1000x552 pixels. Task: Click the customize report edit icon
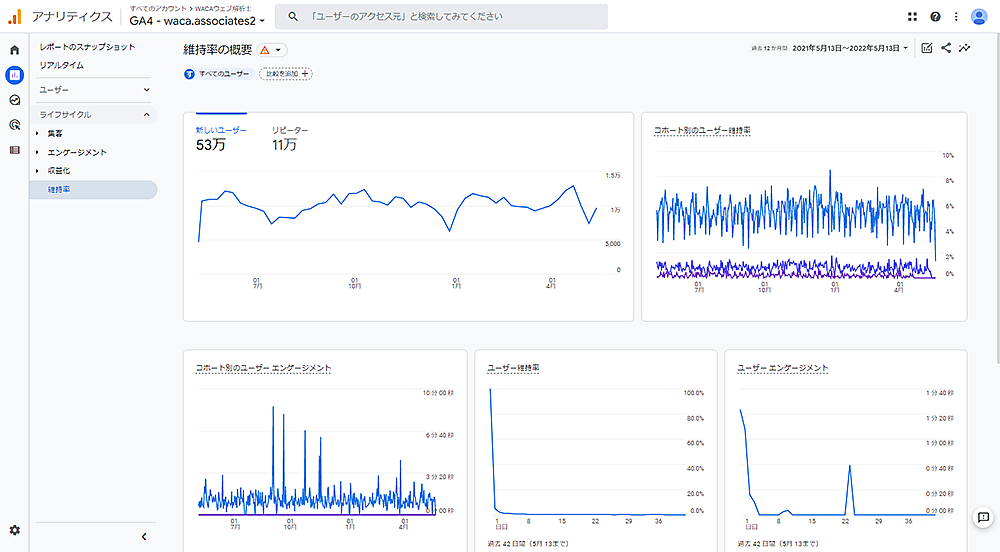click(x=927, y=48)
